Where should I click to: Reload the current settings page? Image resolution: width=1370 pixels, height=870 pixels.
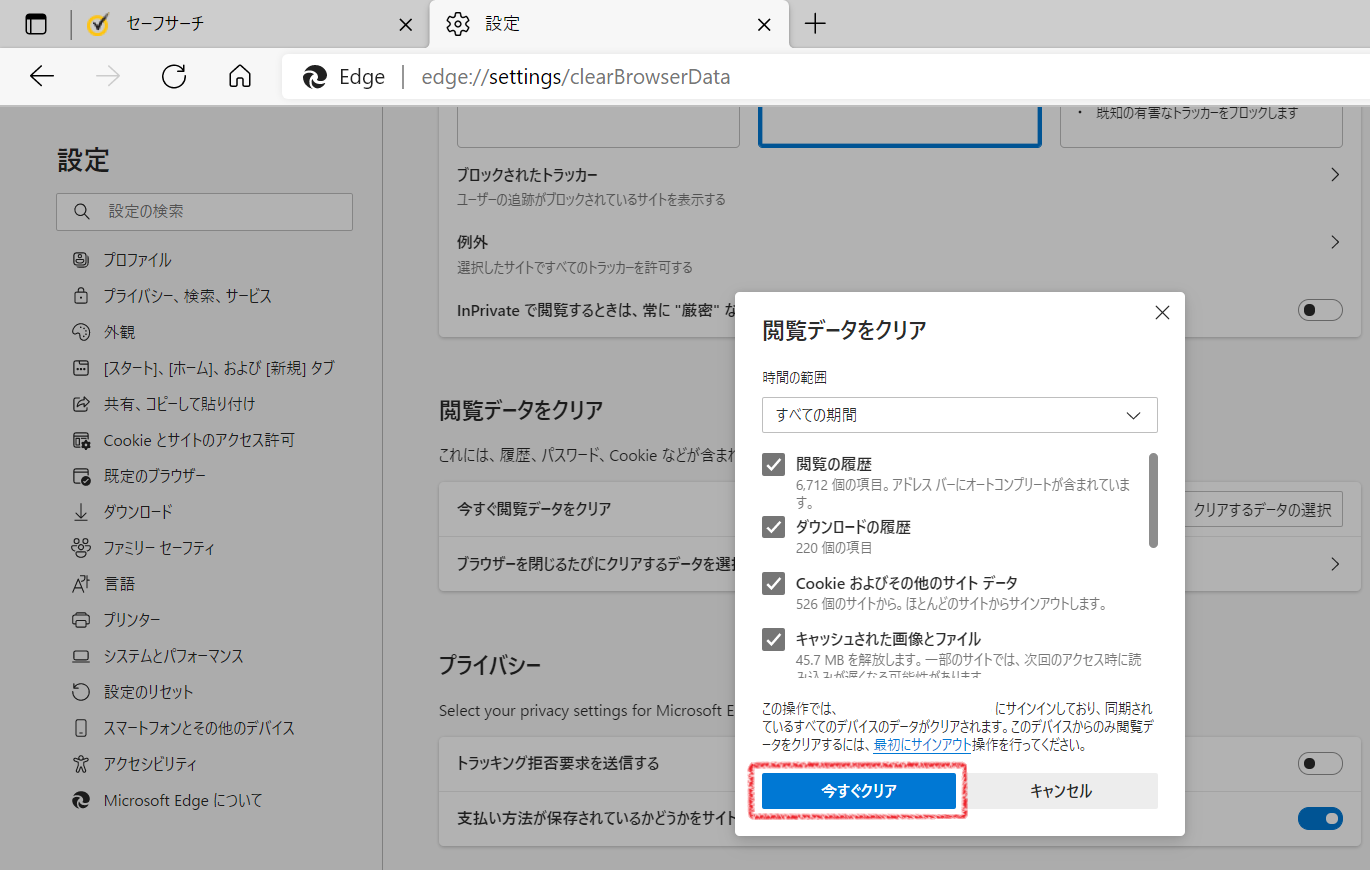[x=173, y=76]
